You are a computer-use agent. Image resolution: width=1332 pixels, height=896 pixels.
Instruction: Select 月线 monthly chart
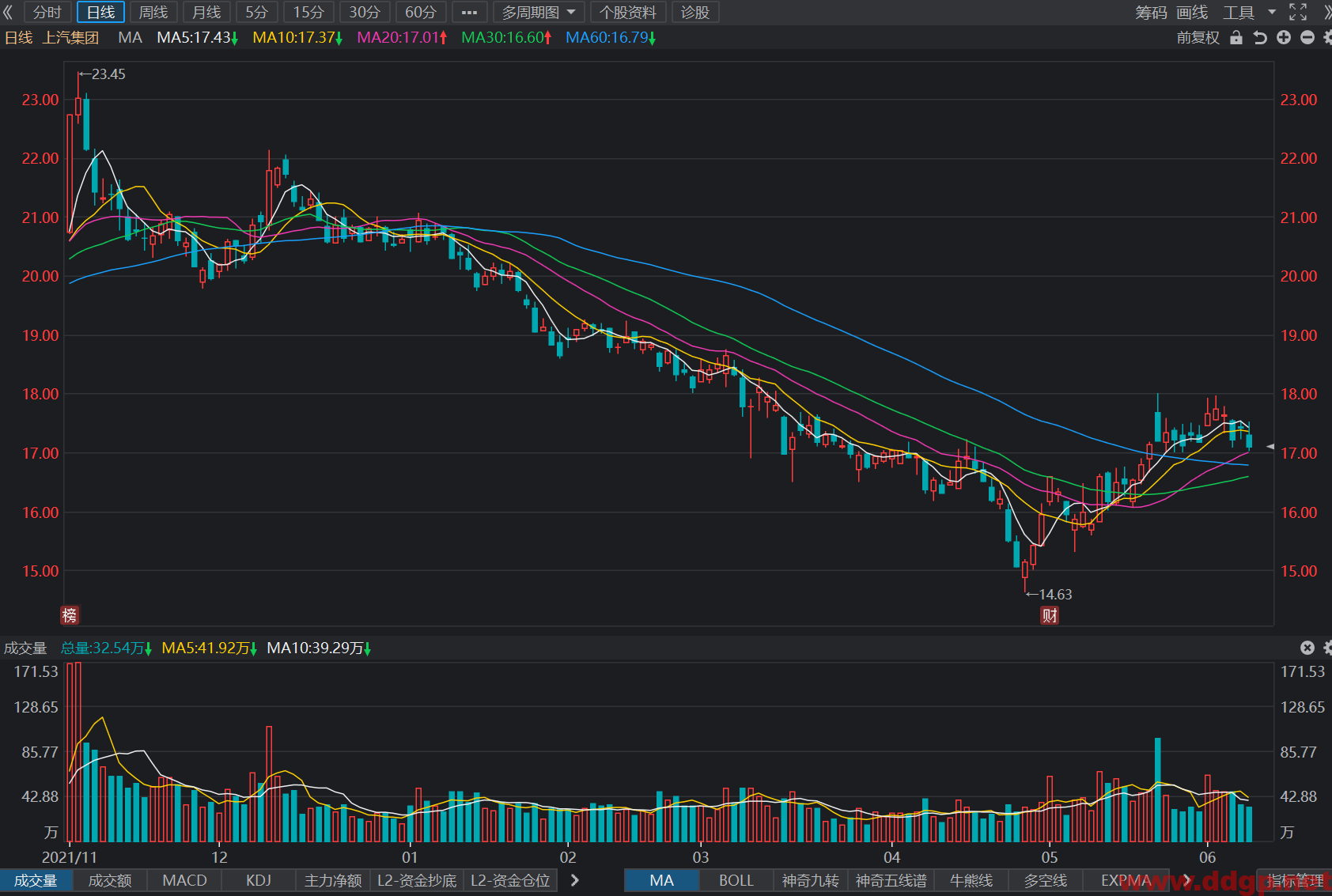pyautogui.click(x=206, y=12)
